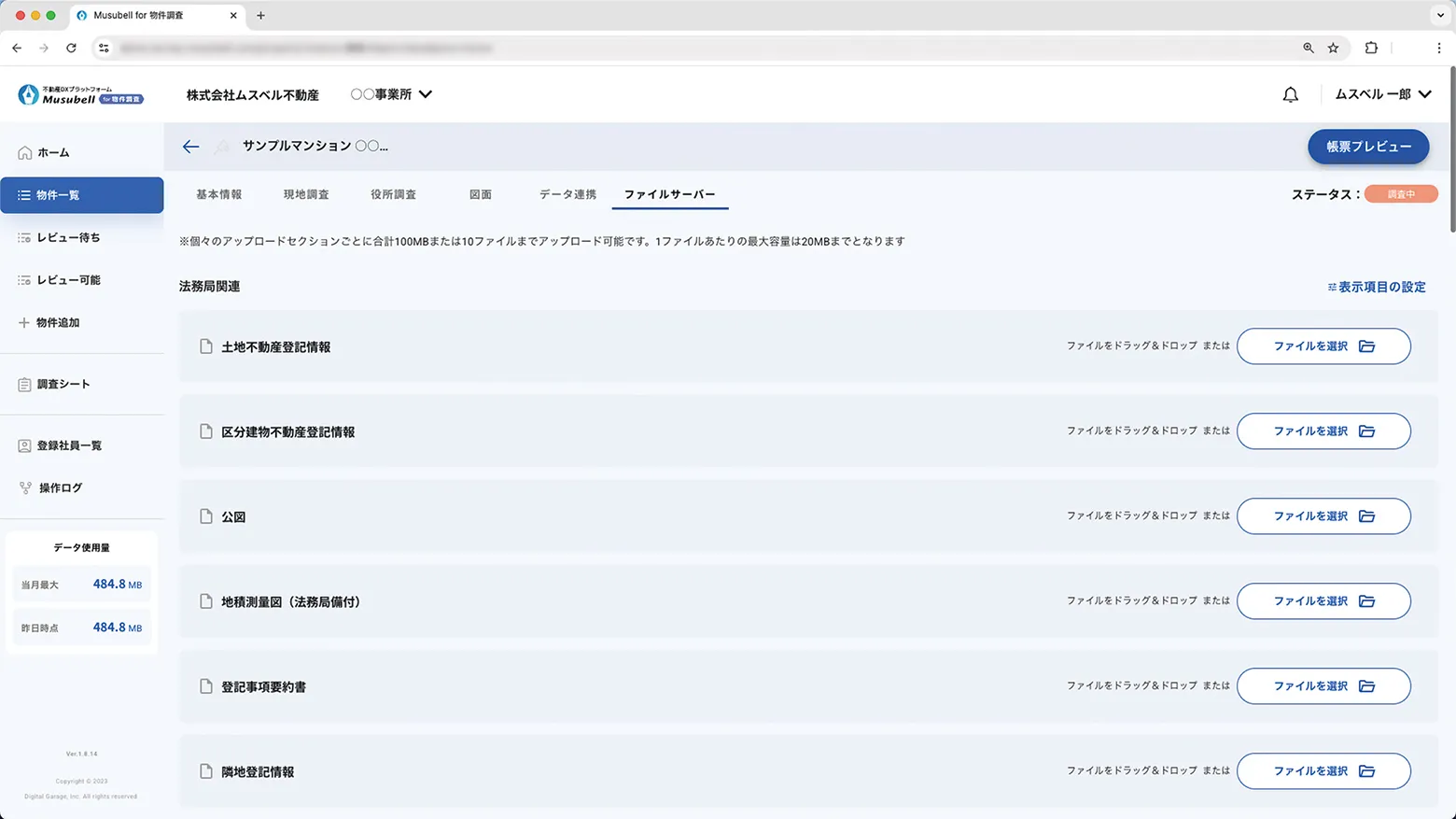
Task: Click the browser reload icon
Action: point(71,48)
